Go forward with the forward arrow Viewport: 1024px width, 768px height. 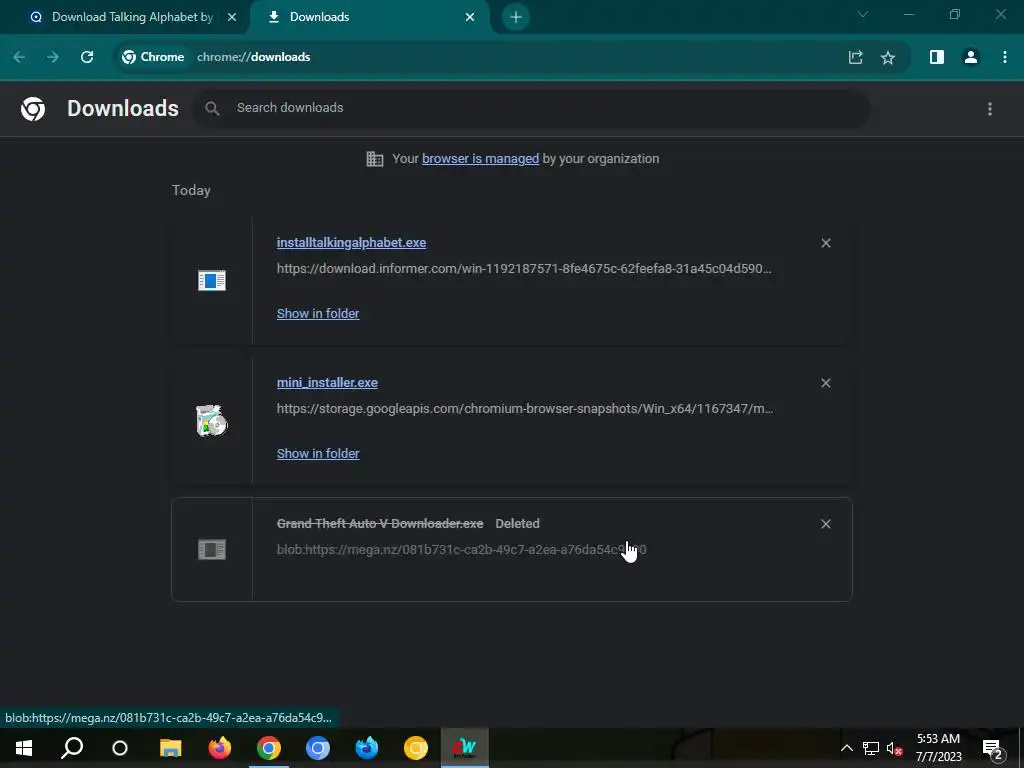point(53,57)
